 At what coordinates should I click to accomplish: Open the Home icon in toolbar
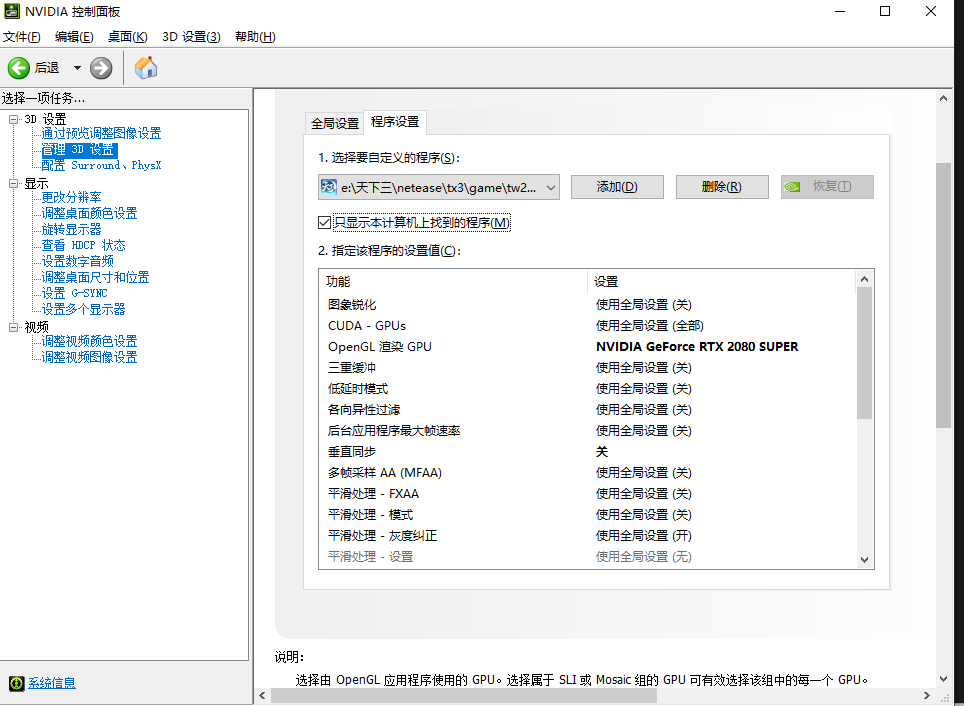tap(146, 67)
